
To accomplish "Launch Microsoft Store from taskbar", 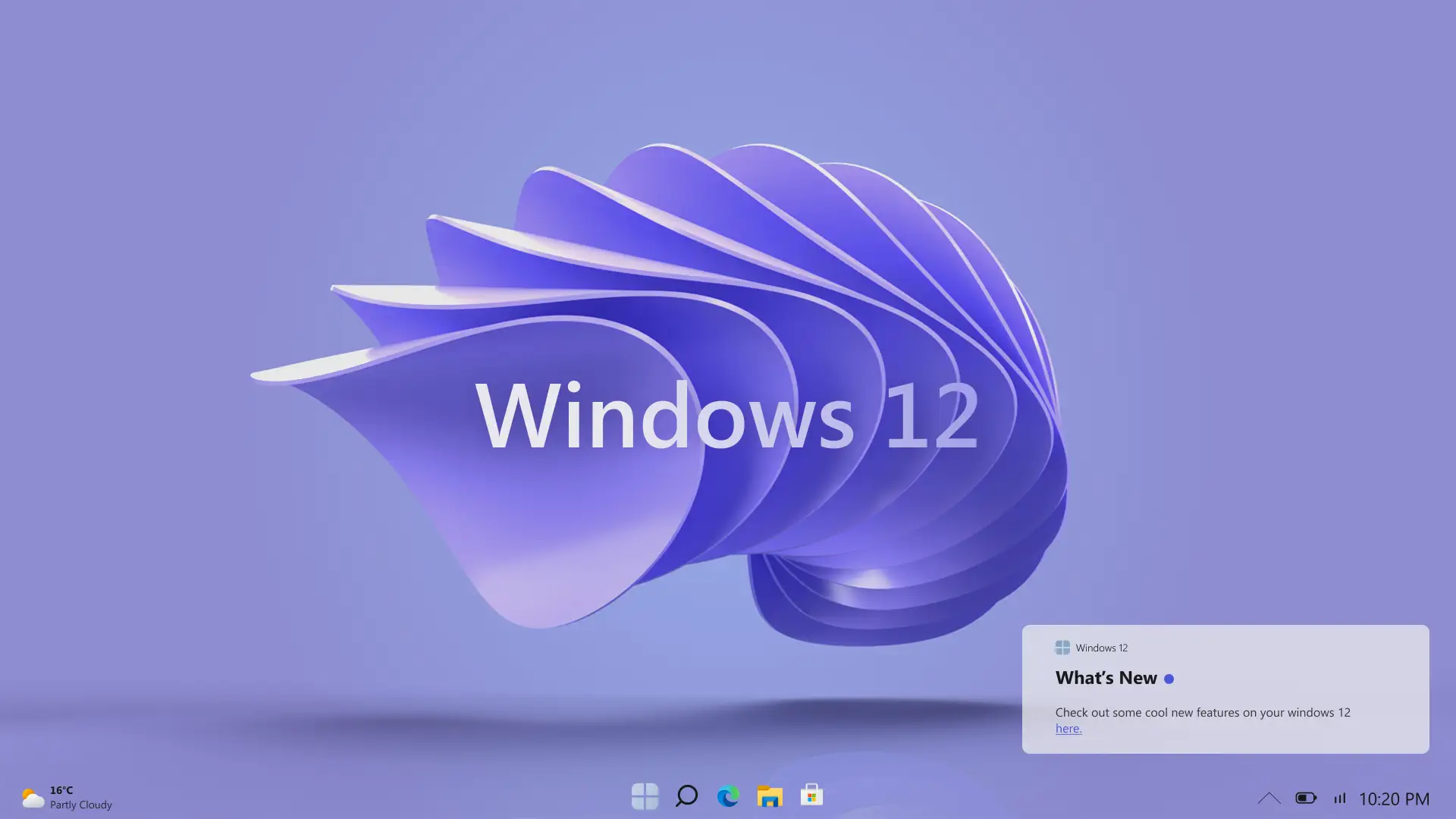I will [x=811, y=795].
